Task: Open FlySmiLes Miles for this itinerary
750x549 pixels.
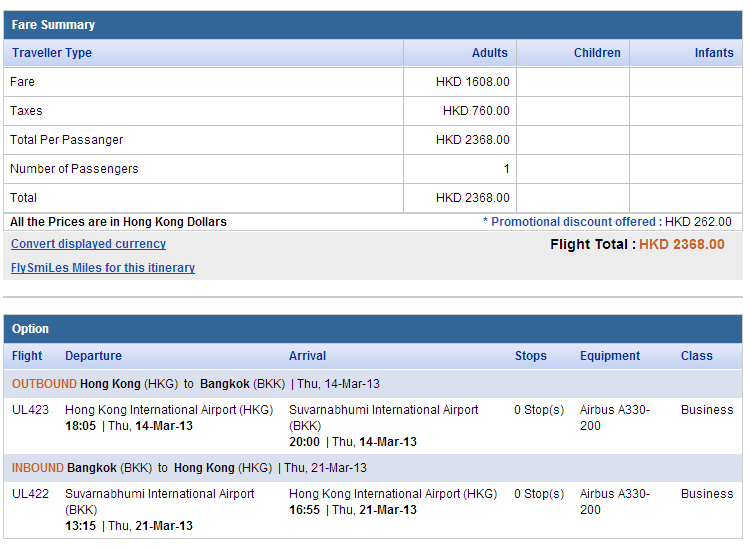Action: point(103,268)
